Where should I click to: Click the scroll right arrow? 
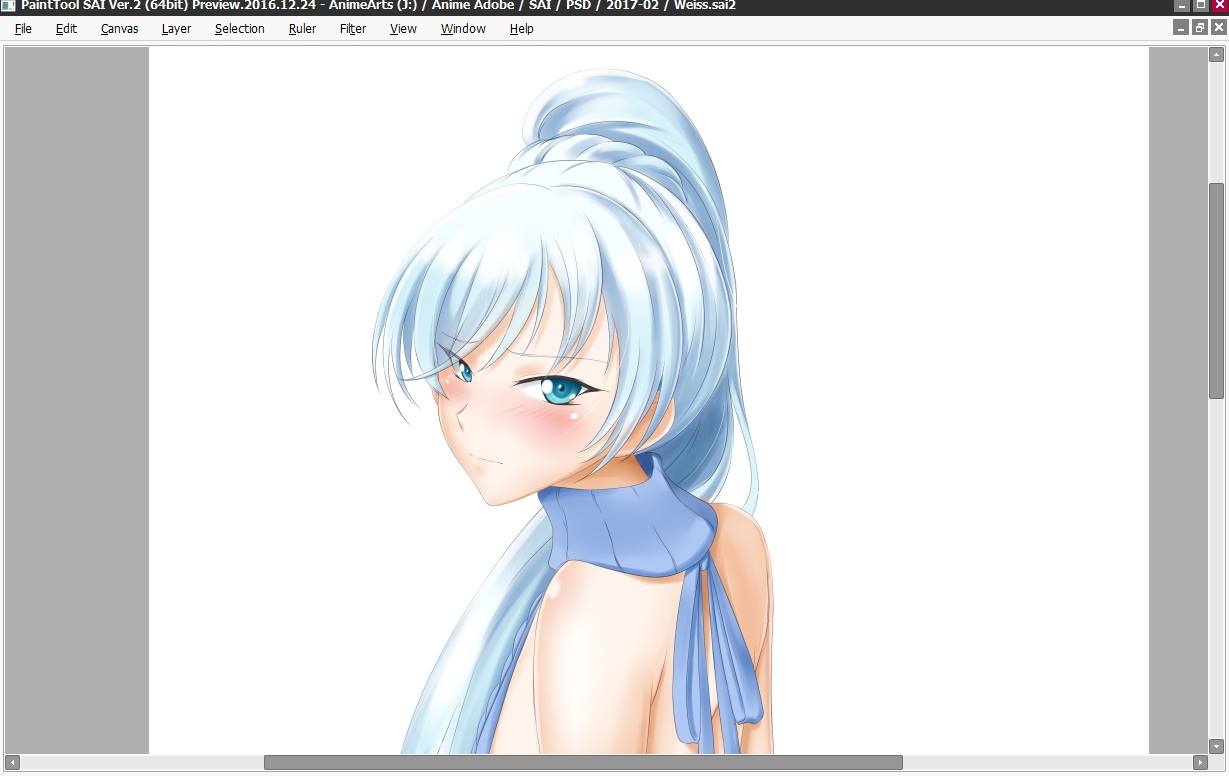point(1200,762)
